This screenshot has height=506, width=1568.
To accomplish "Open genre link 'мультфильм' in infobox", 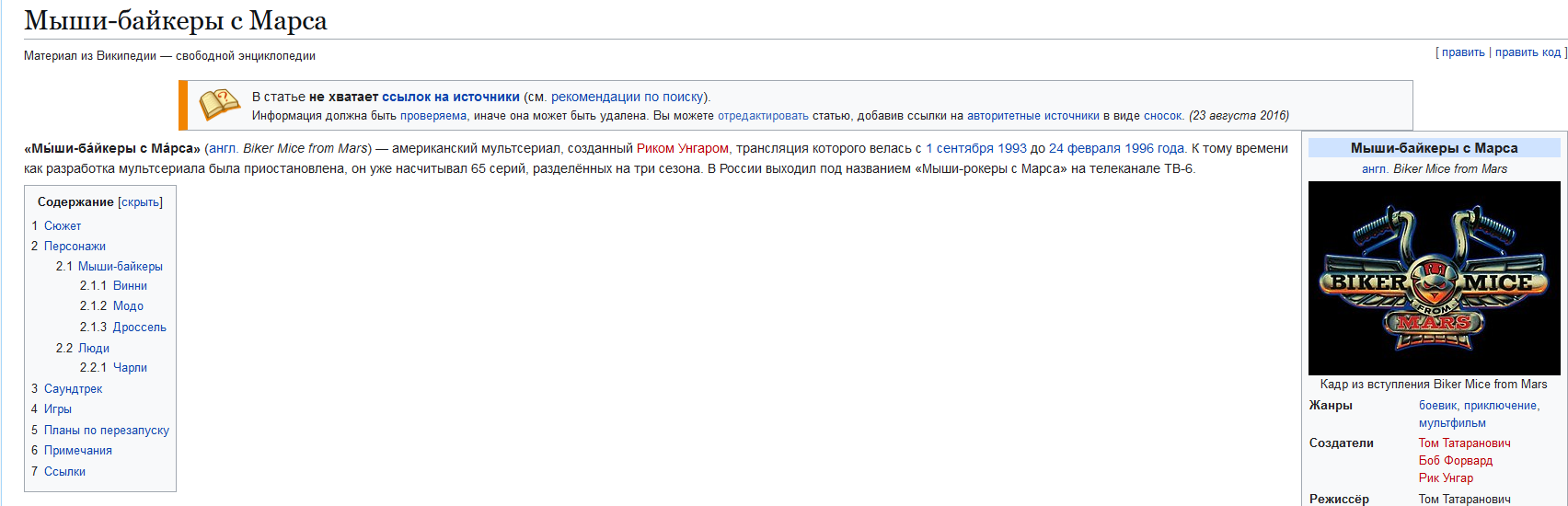I will pos(1452,423).
